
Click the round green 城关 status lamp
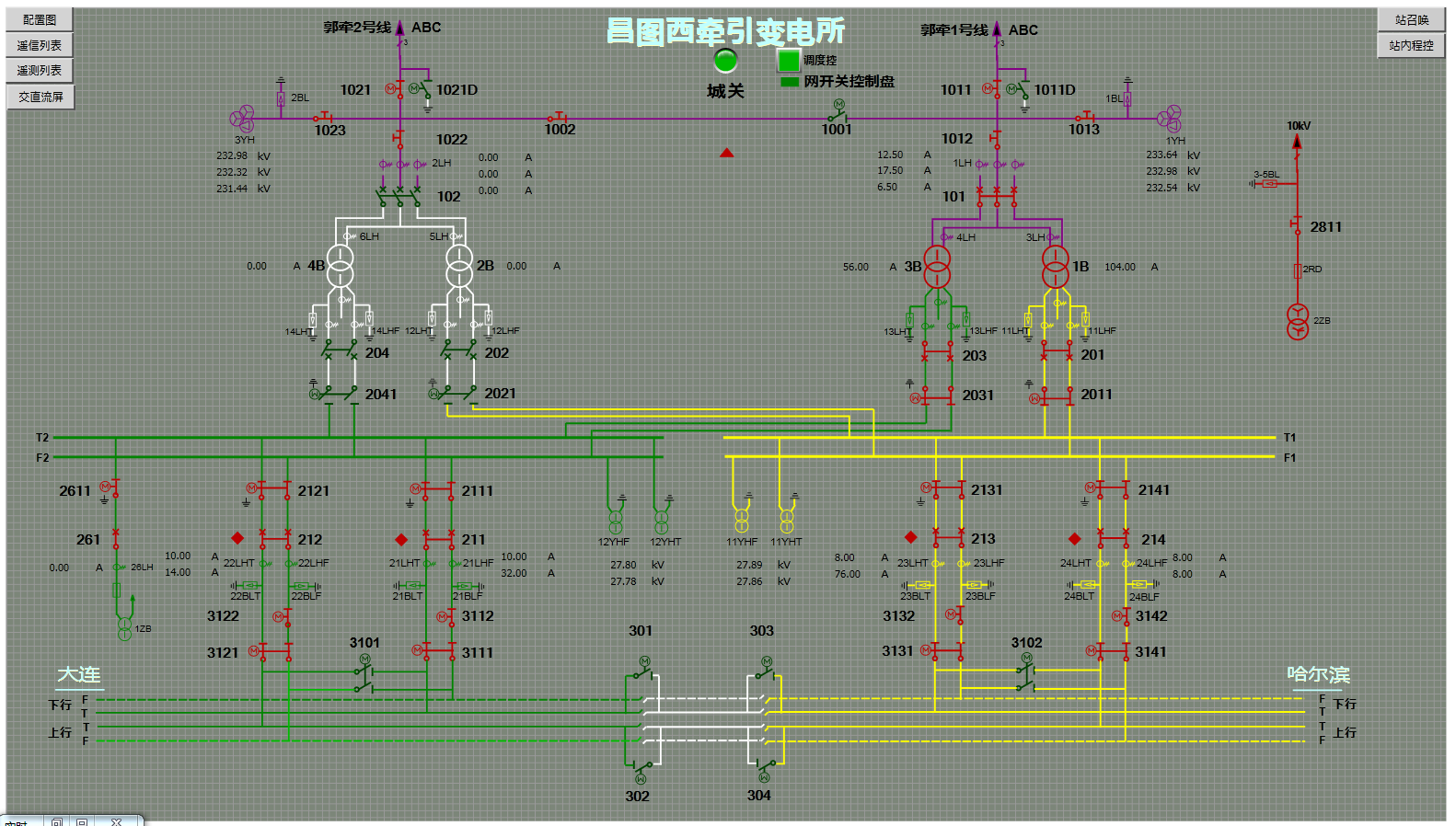726,61
